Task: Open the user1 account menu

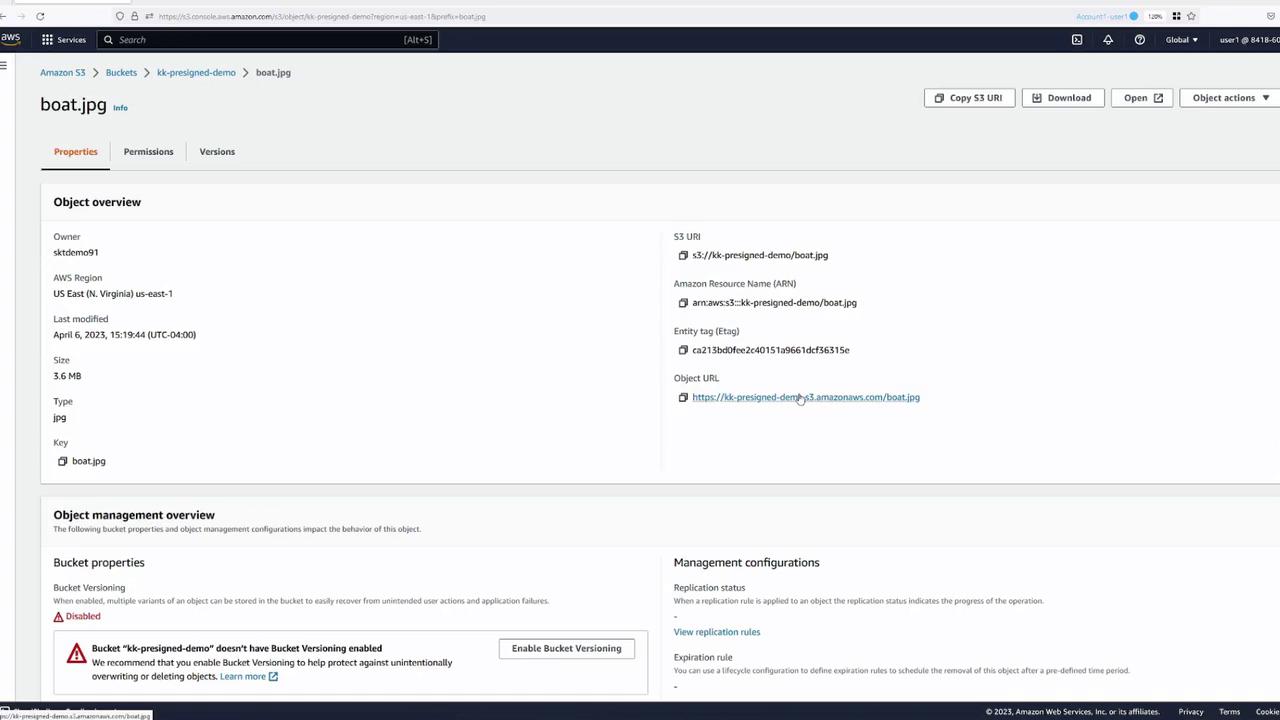Action: tap(1249, 40)
